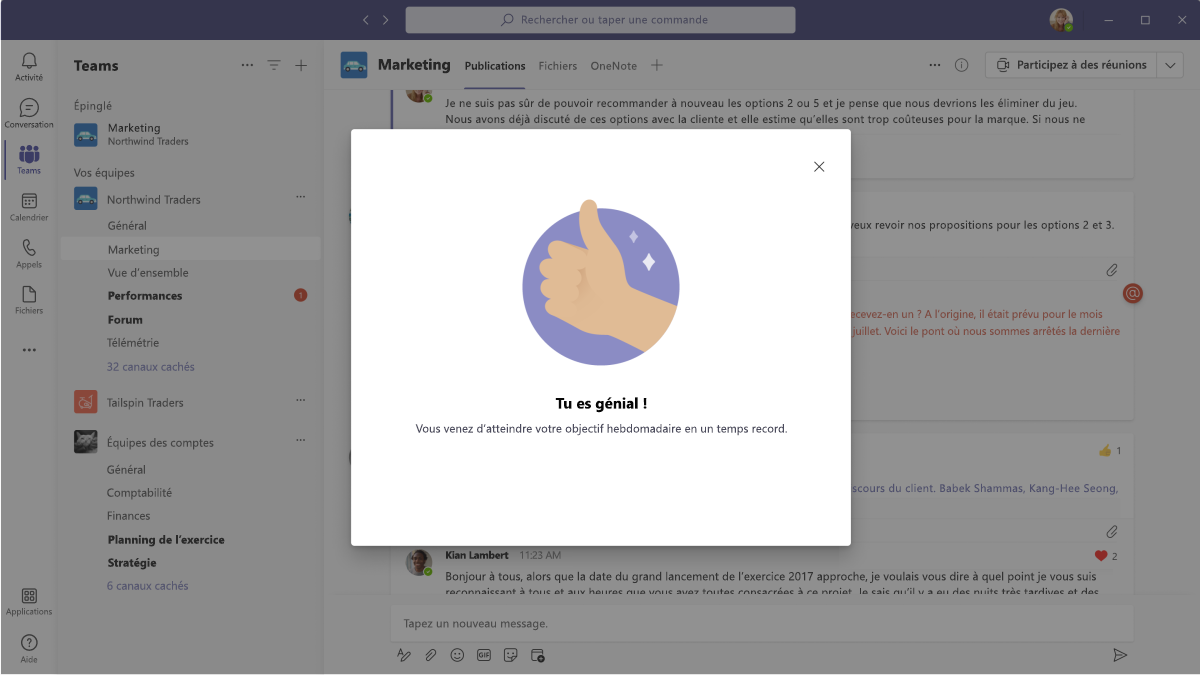Close the Tu es génial dialog
Image resolution: width=1200 pixels, height=675 pixels.
coord(819,167)
